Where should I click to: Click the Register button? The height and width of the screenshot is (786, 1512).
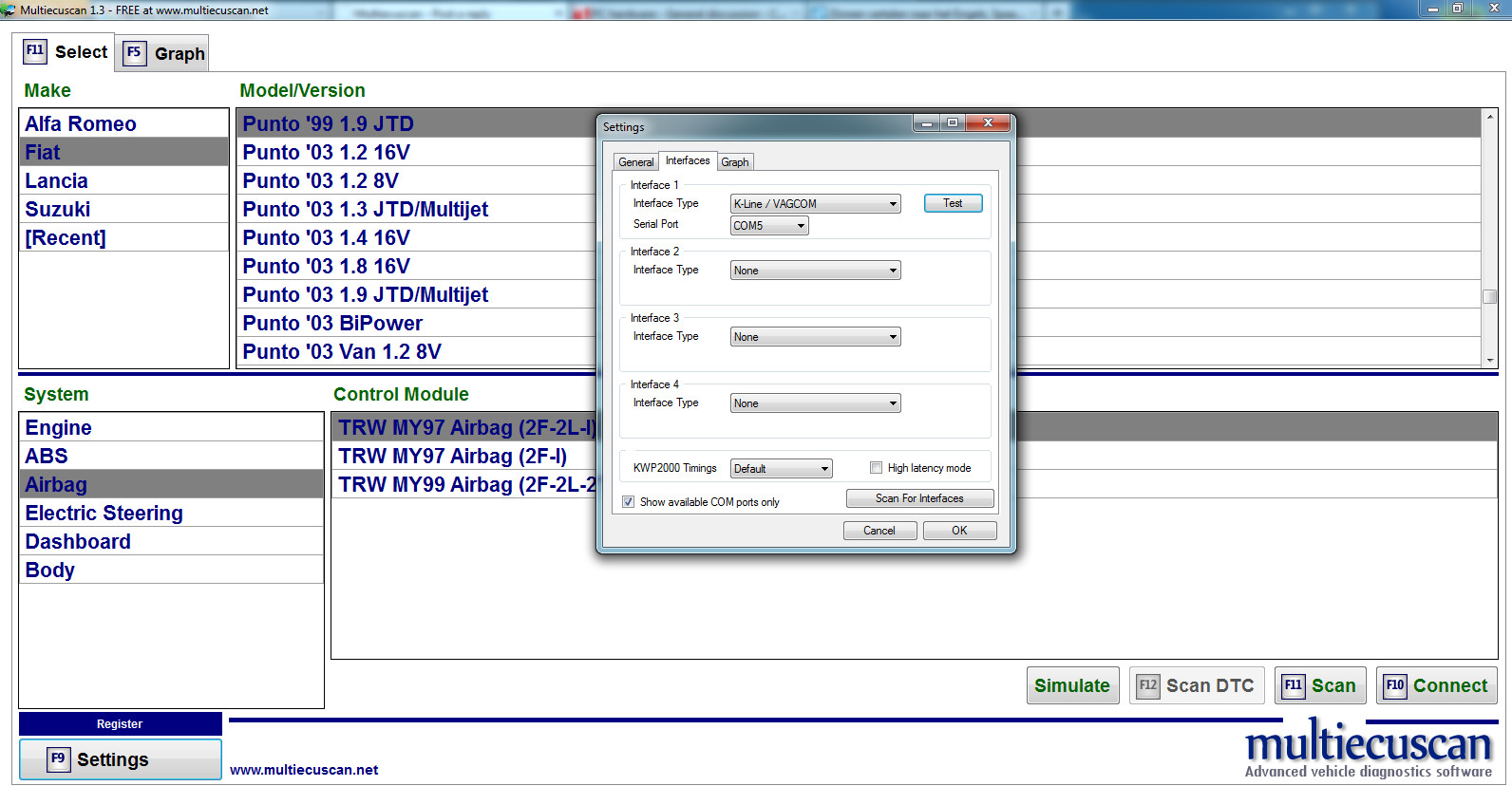click(120, 724)
